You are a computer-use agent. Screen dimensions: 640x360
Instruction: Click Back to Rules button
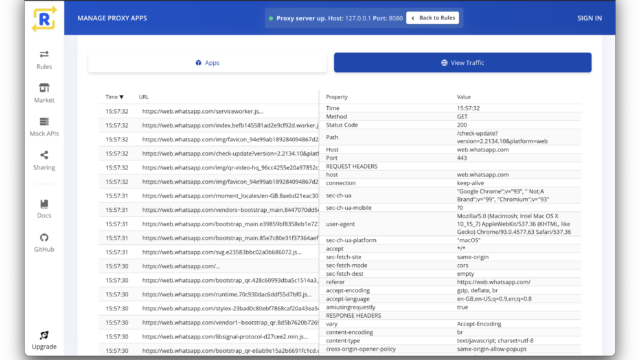pos(433,18)
